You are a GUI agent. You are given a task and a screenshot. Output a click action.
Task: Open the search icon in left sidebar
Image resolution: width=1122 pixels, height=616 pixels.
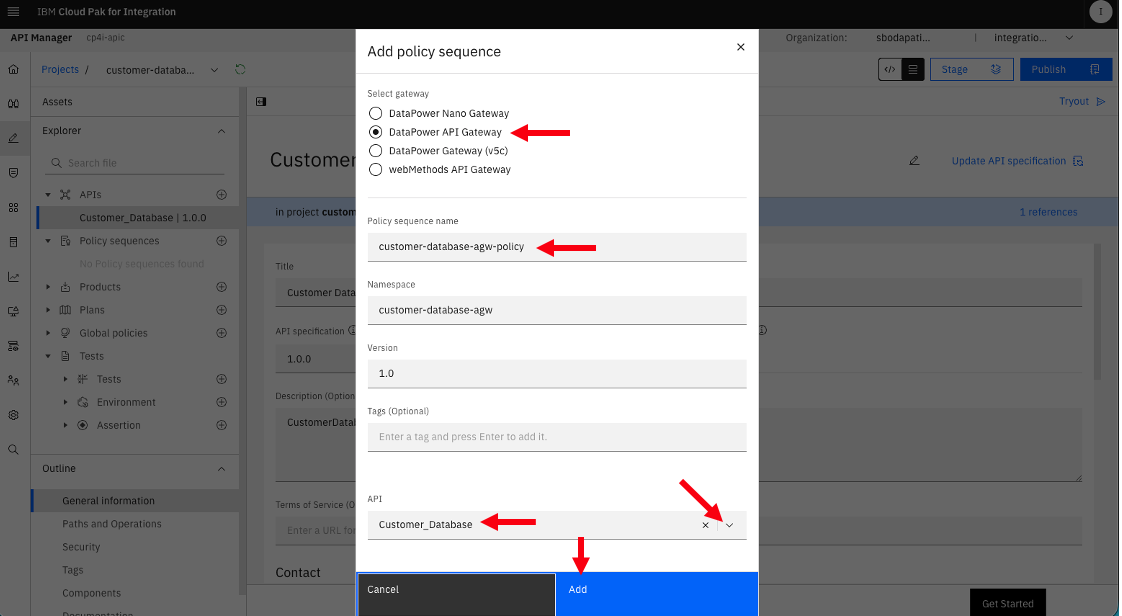click(x=14, y=449)
